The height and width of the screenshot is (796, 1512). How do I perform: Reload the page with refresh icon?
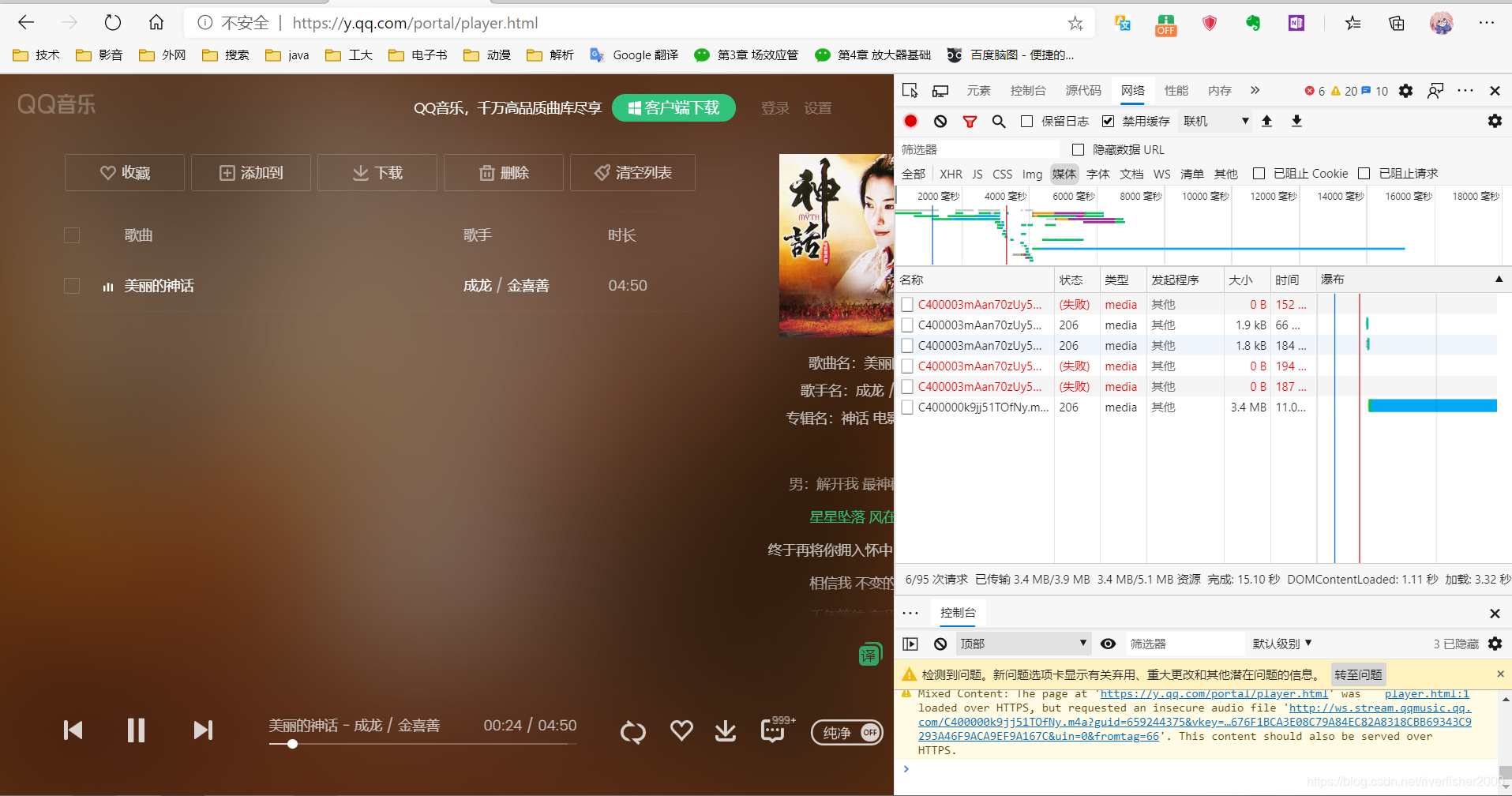coord(113,23)
